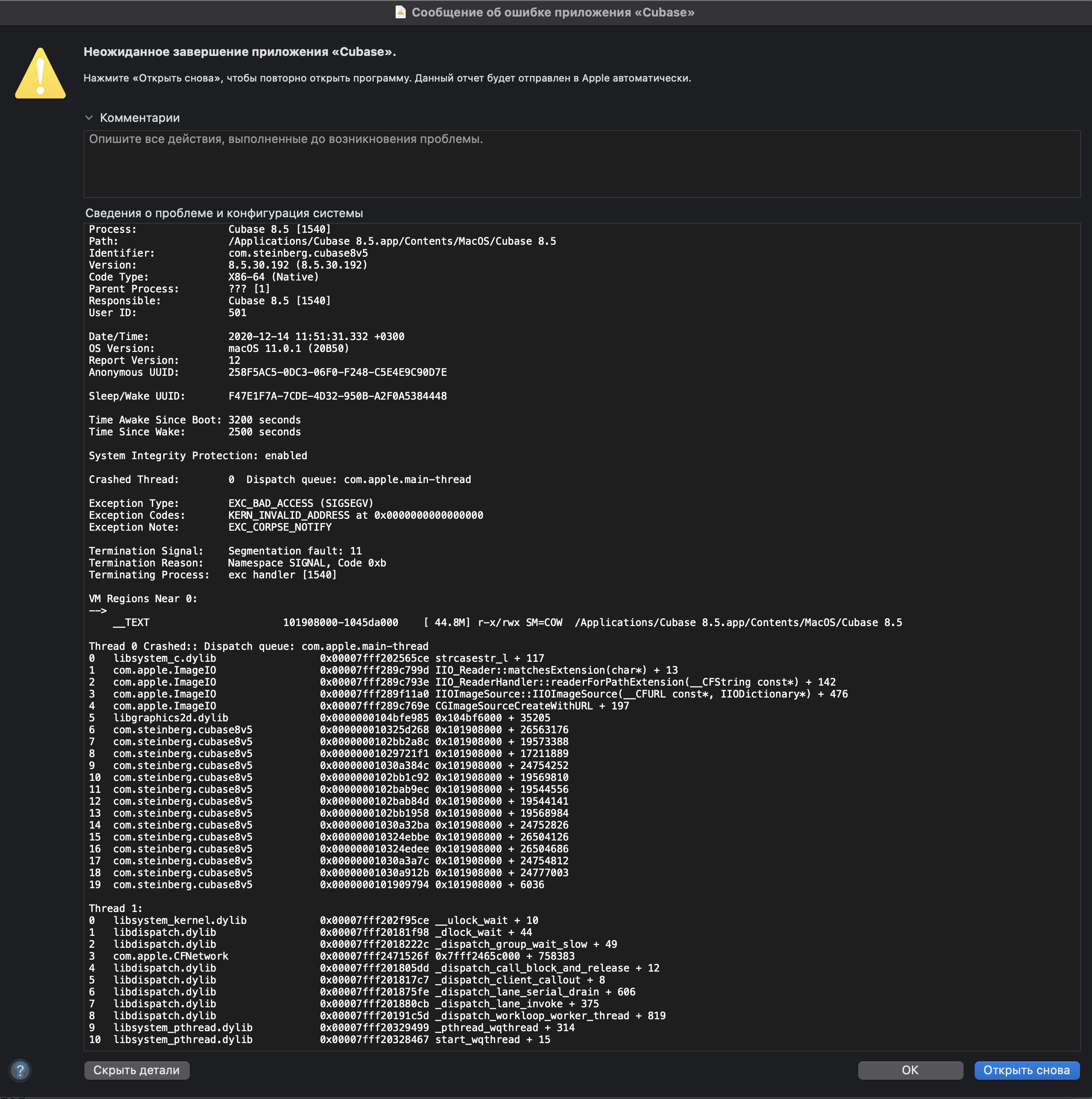Click the OS Version macOS 11.0.1 line

coord(219,349)
